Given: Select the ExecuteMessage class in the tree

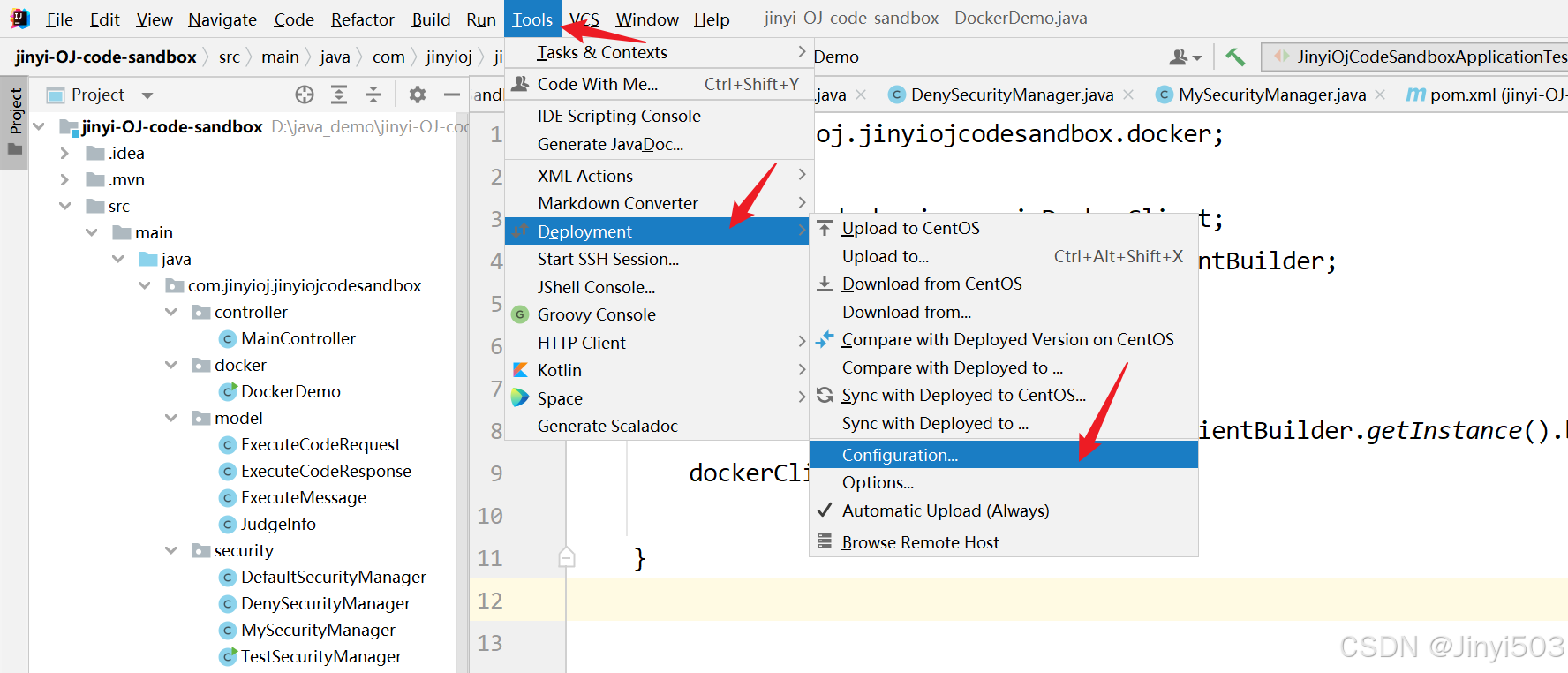Looking at the screenshot, I should [x=303, y=497].
